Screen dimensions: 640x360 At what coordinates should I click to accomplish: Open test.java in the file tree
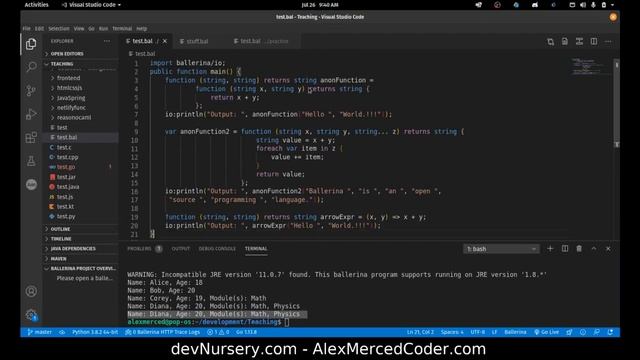(x=81, y=187)
